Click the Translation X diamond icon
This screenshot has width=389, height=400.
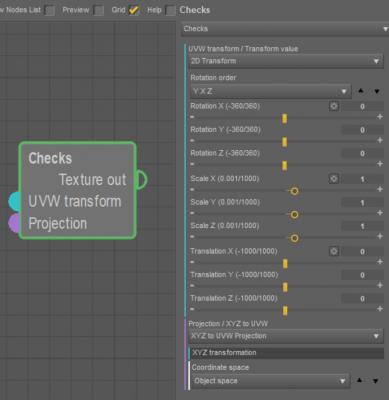pyautogui.click(x=334, y=251)
